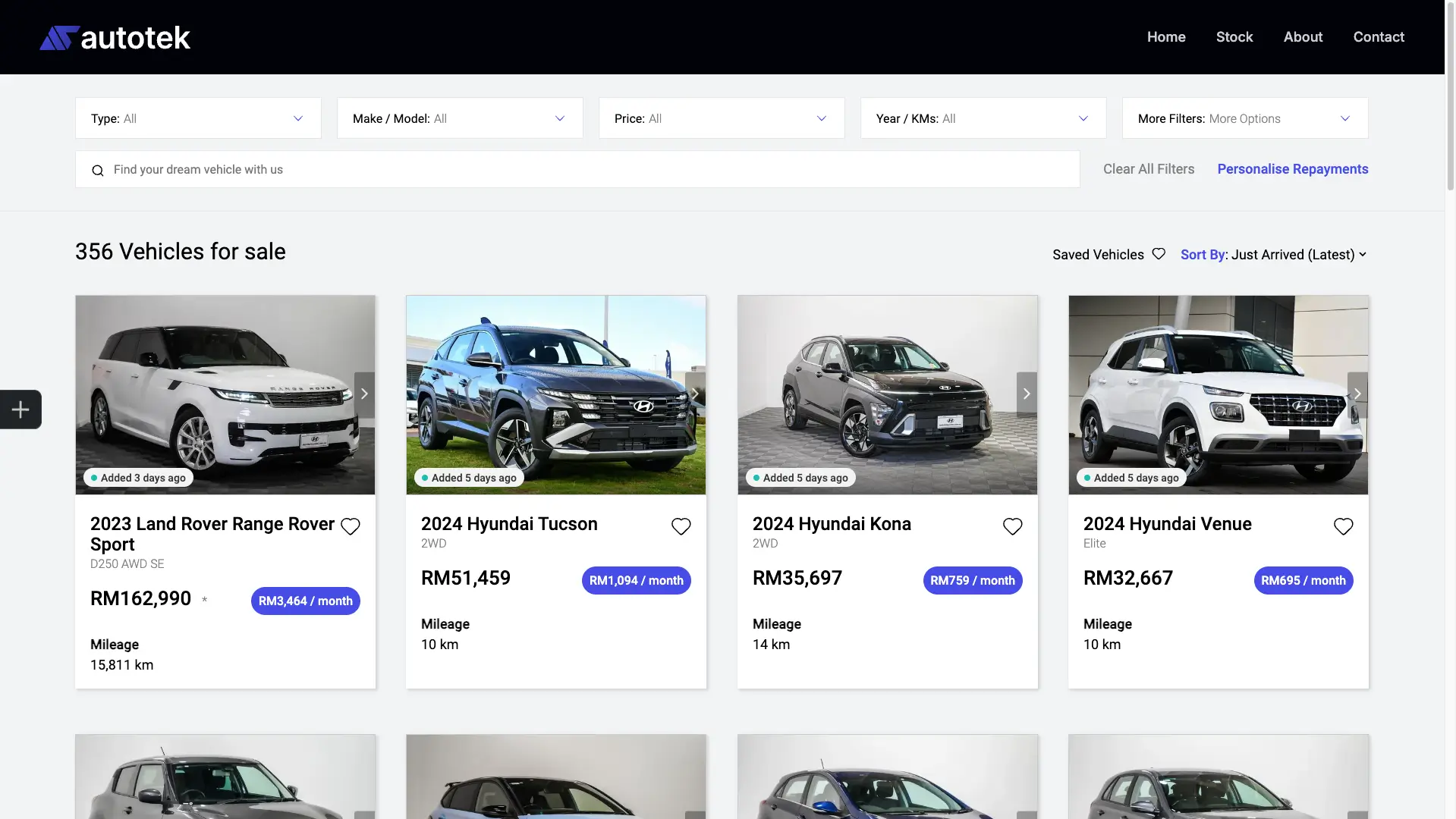
Task: Expand the Type filter dropdown
Action: click(x=198, y=118)
